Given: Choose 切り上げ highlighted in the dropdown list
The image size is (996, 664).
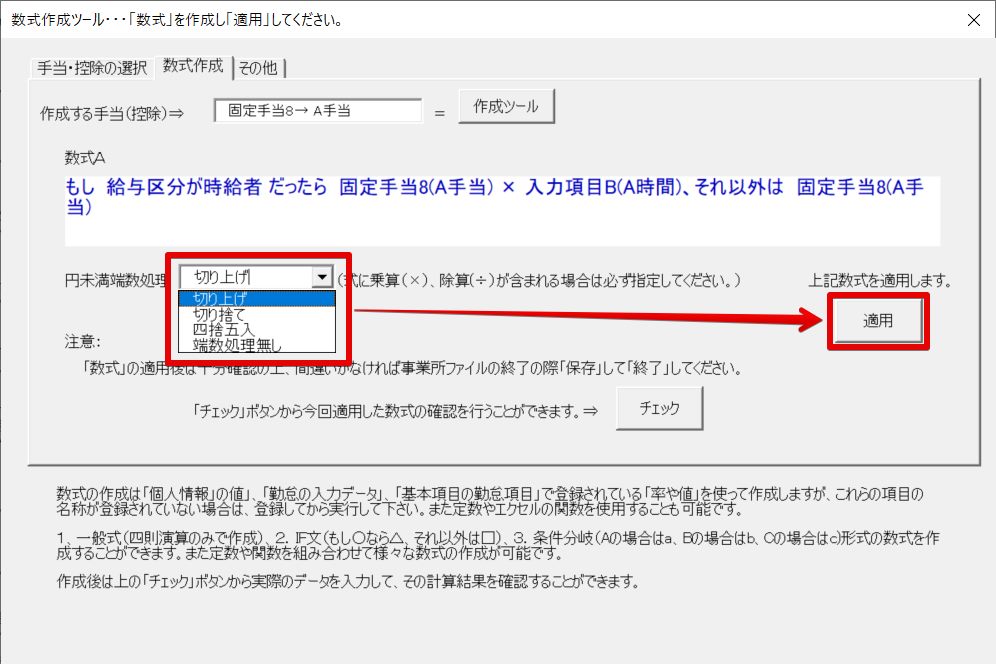Looking at the screenshot, I should point(256,299).
